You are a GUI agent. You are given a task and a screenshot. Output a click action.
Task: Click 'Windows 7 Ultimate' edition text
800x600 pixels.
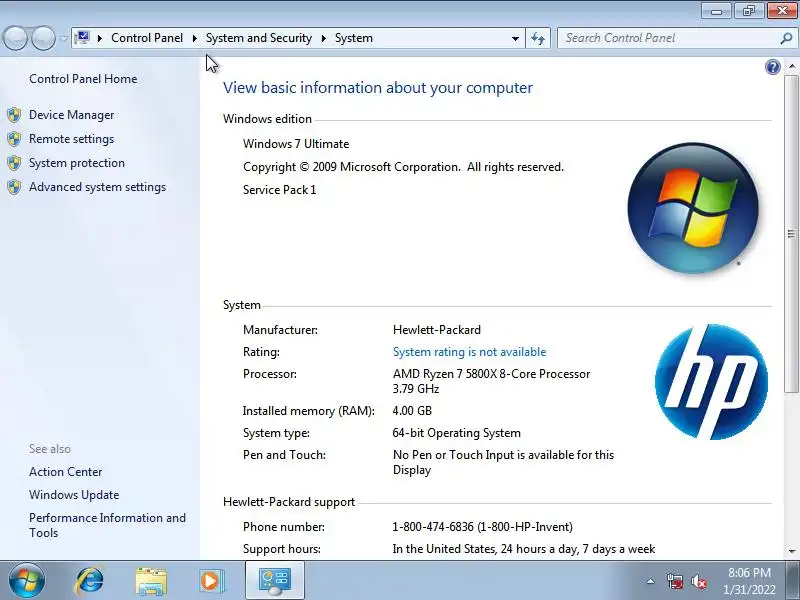(x=296, y=144)
